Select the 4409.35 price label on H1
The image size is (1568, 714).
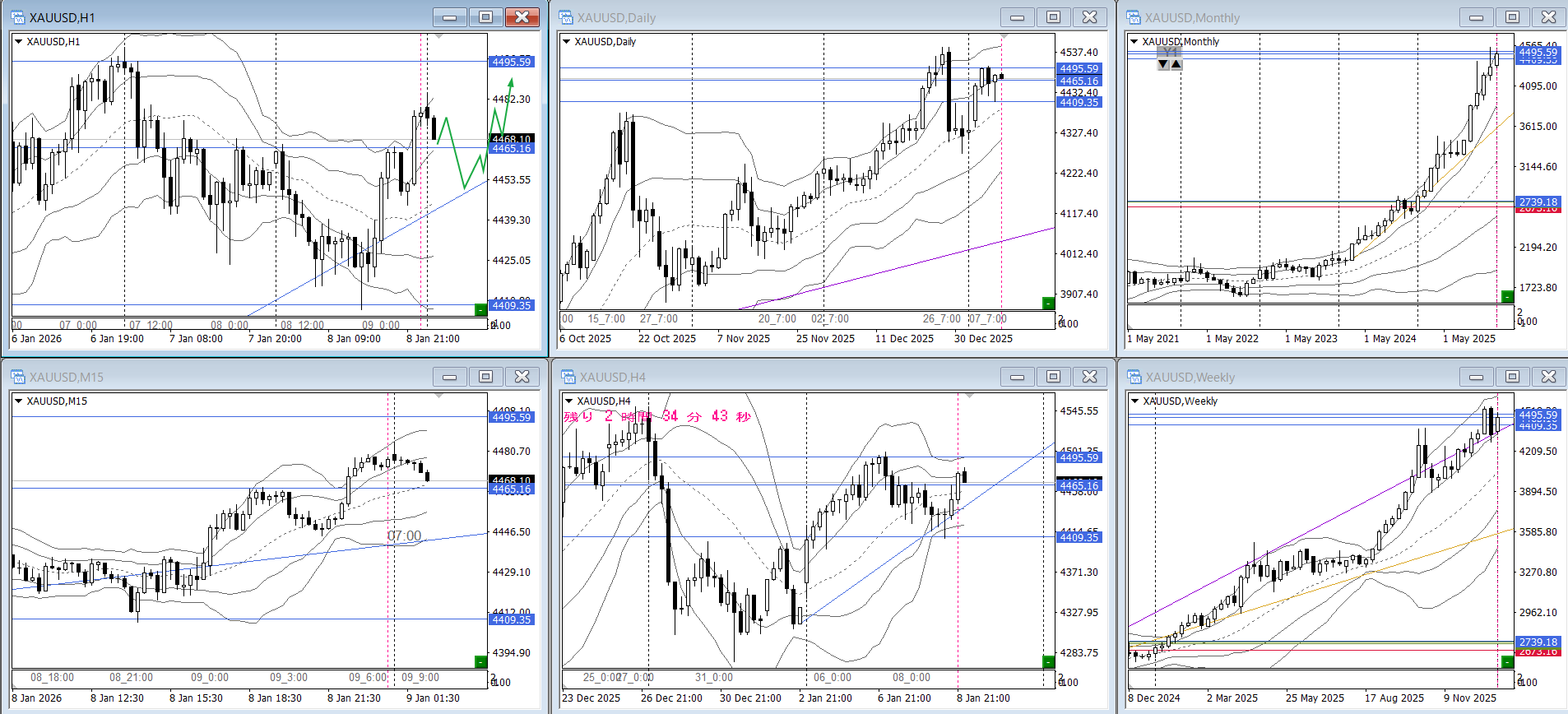[511, 305]
